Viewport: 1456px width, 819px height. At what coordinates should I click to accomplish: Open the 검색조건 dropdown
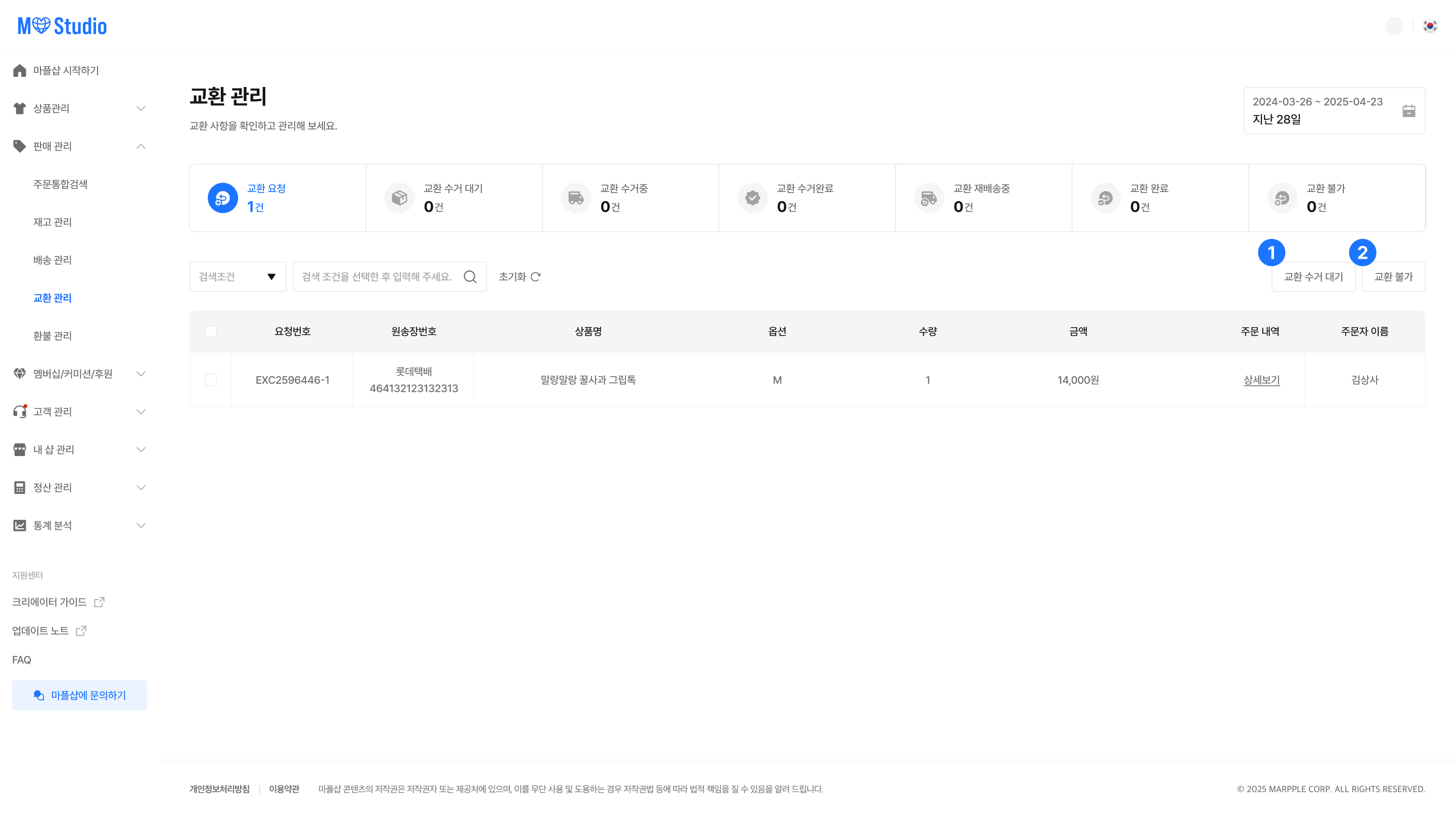(238, 277)
